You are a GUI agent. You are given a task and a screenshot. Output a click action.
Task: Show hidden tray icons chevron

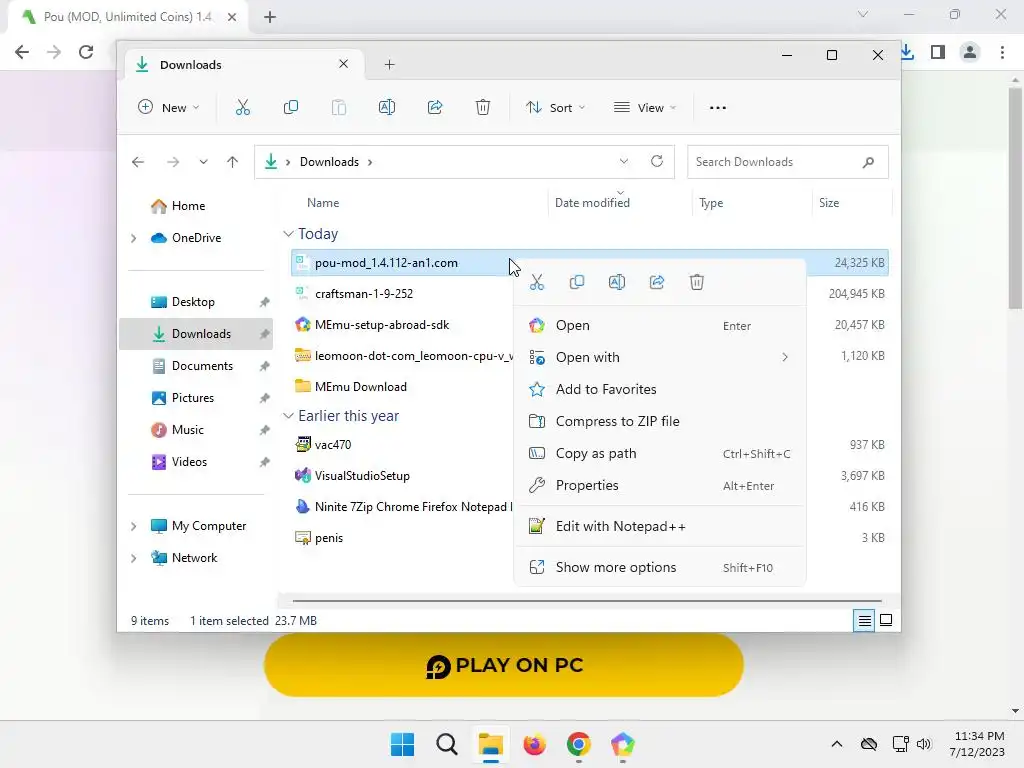coord(837,744)
